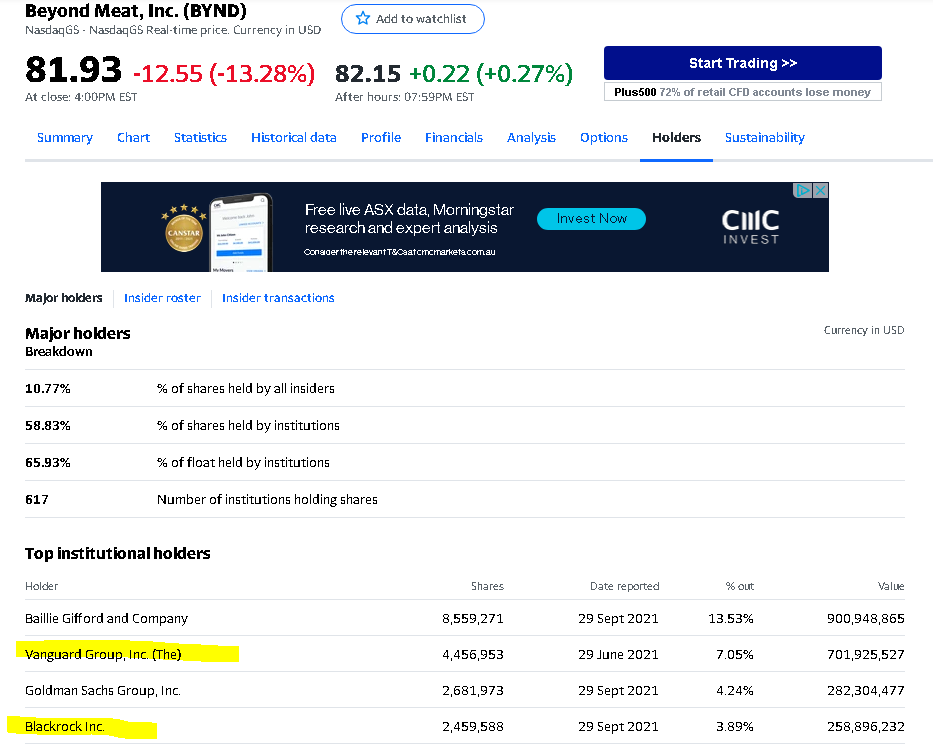
Task: Click the Holder column header
Action: [x=42, y=586]
